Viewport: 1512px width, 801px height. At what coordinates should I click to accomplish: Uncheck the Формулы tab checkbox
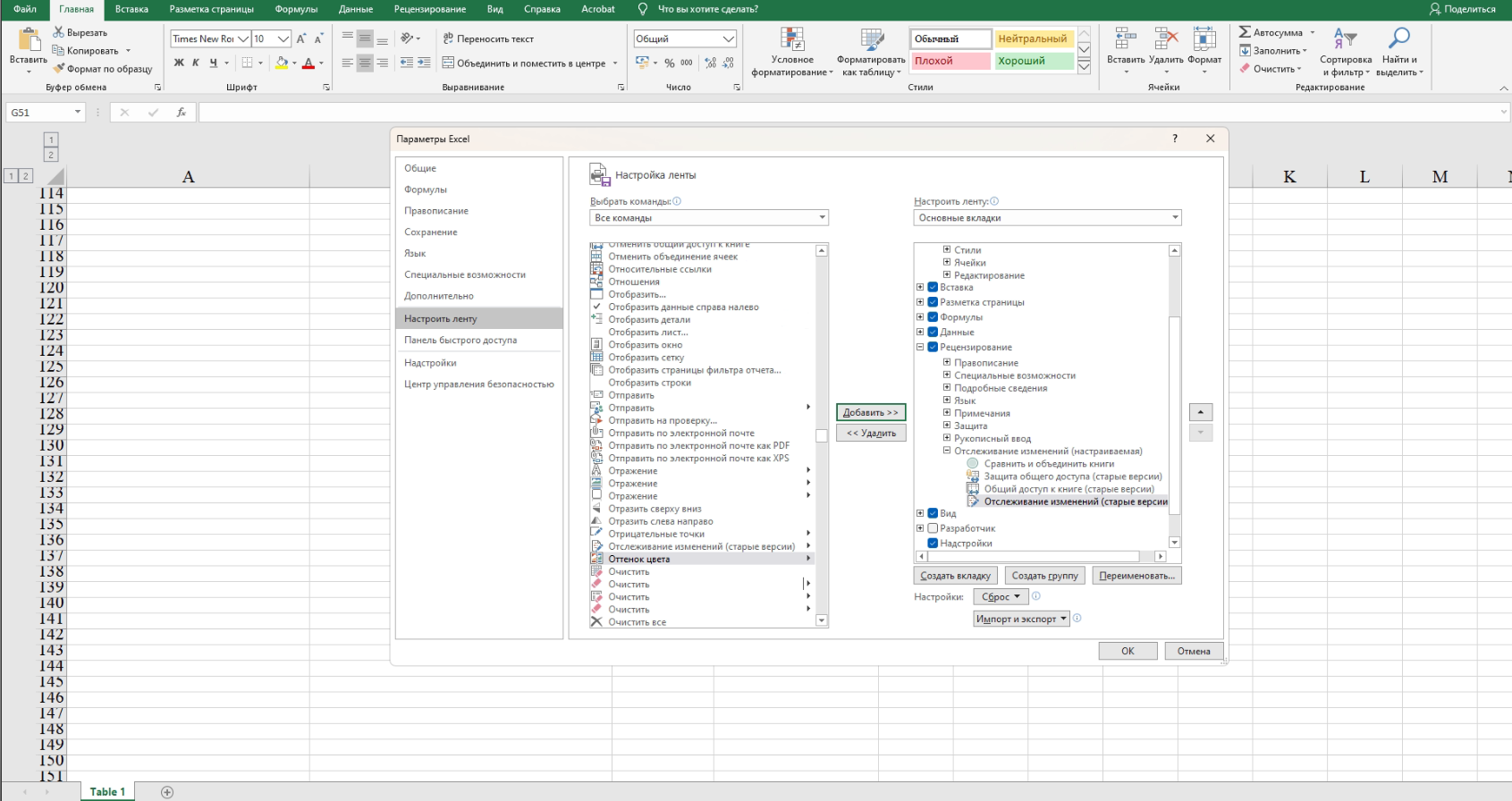(933, 317)
